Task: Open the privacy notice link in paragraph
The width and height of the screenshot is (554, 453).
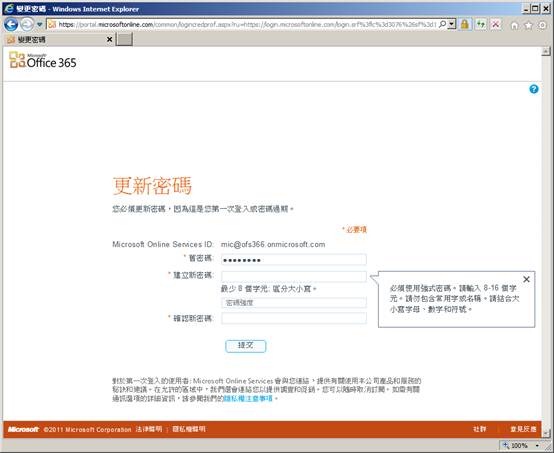Action: 248,399
